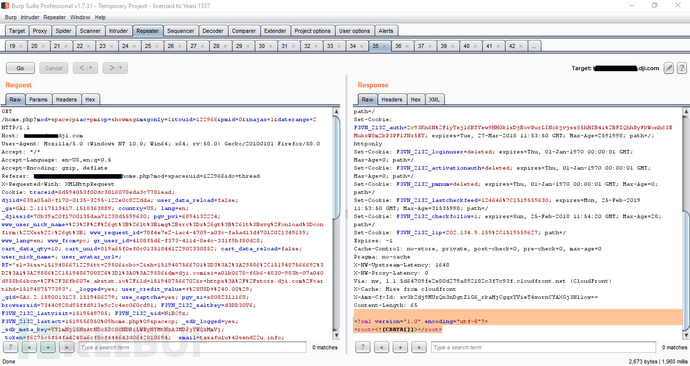
Task: Click the request search help icon
Action: (11, 347)
